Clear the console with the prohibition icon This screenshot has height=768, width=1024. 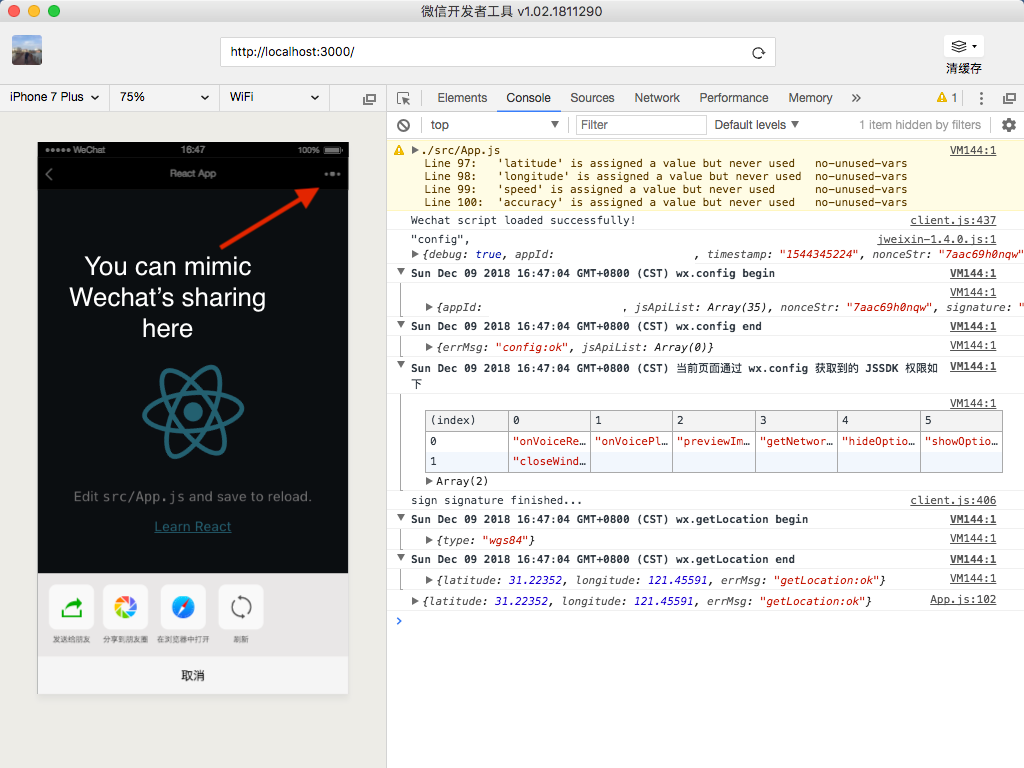[x=402, y=124]
